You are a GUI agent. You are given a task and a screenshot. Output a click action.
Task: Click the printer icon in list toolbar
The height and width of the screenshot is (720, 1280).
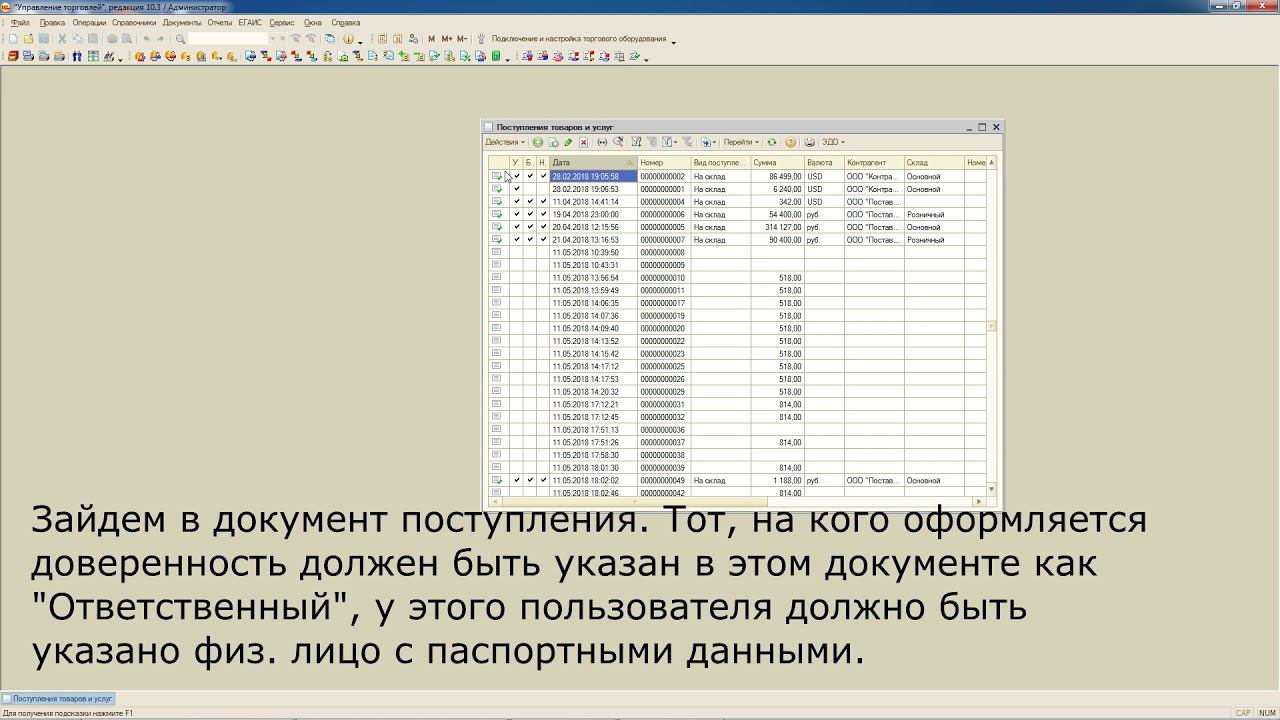pyautogui.click(x=809, y=142)
